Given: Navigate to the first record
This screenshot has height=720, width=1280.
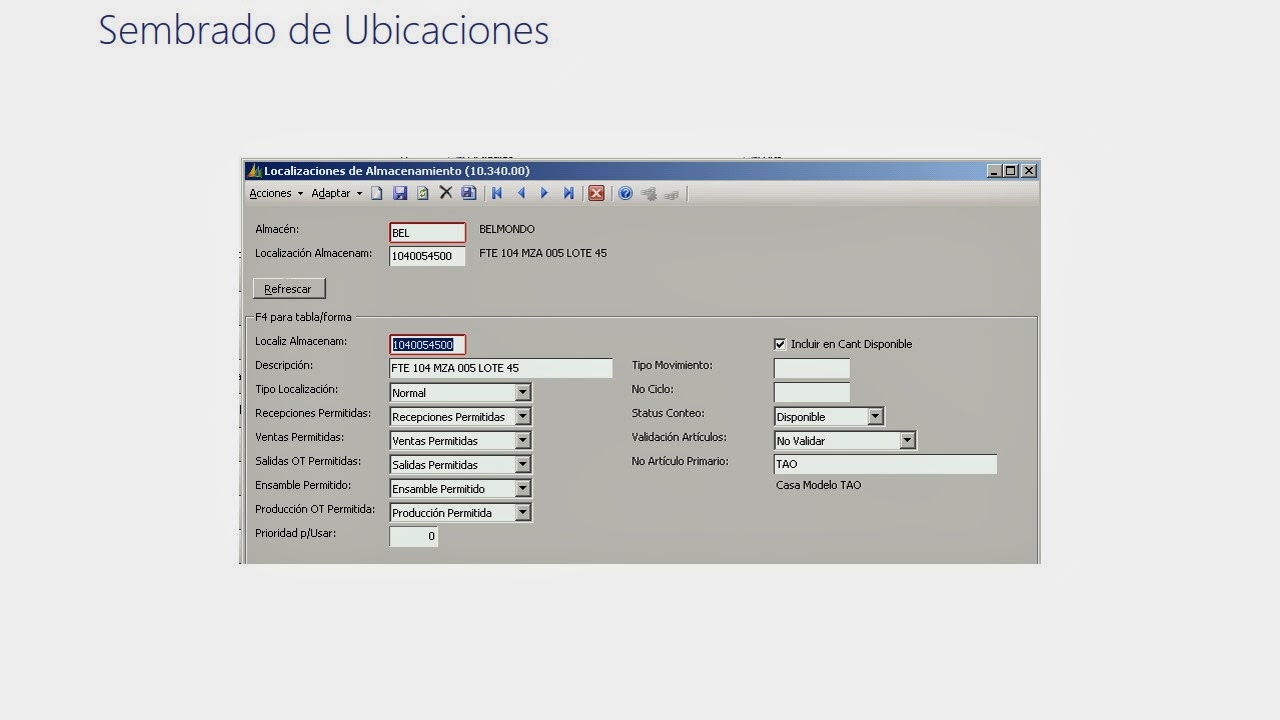Looking at the screenshot, I should pyautogui.click(x=497, y=193).
